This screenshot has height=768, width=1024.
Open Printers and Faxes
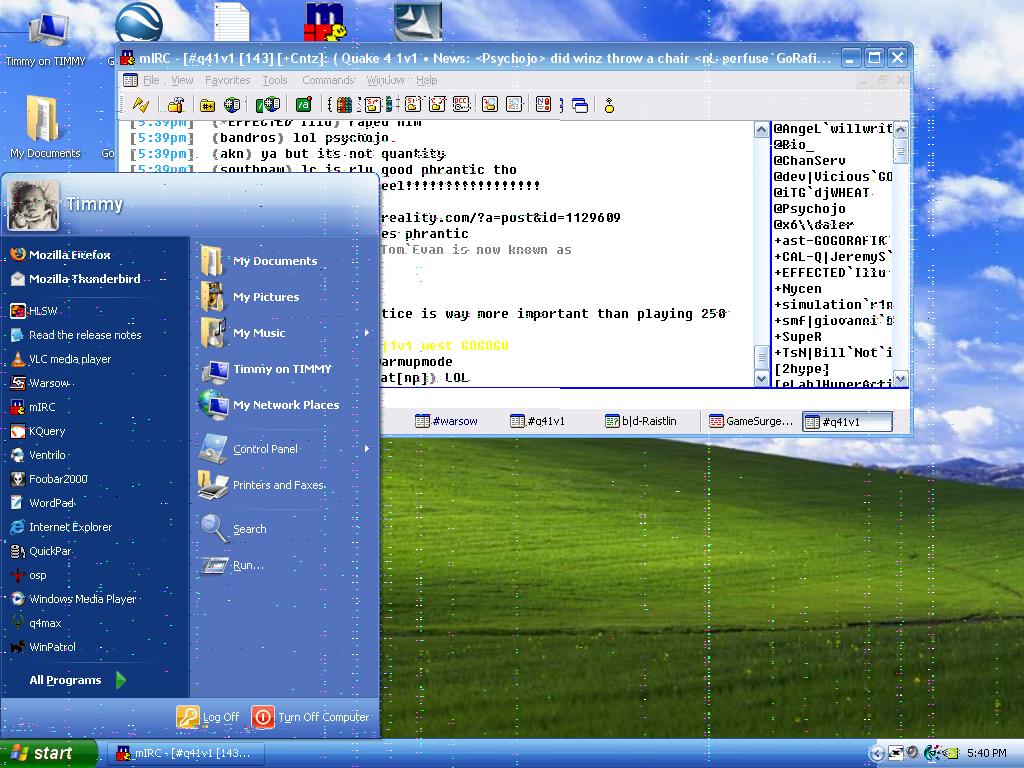(262, 485)
